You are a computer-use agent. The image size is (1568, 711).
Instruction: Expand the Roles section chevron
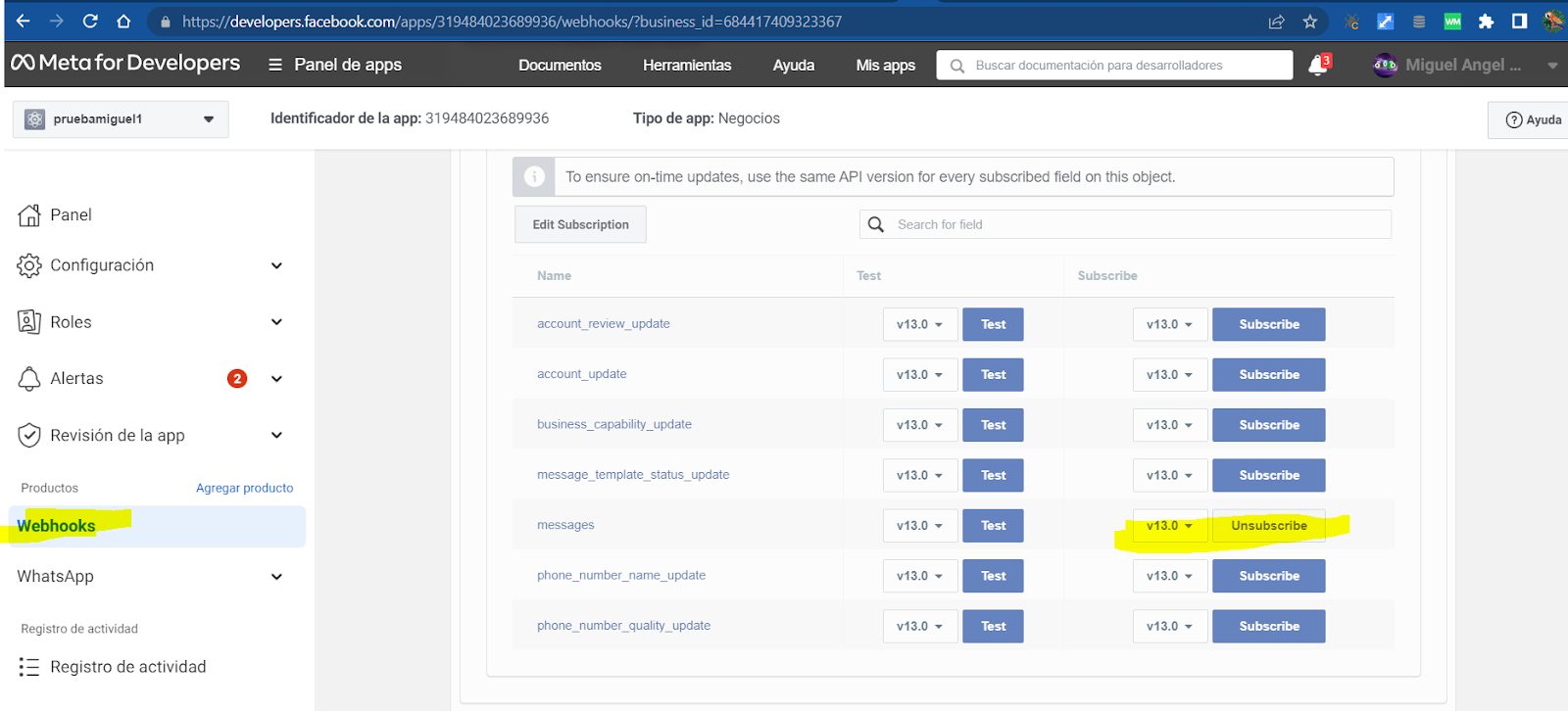pyautogui.click(x=276, y=322)
